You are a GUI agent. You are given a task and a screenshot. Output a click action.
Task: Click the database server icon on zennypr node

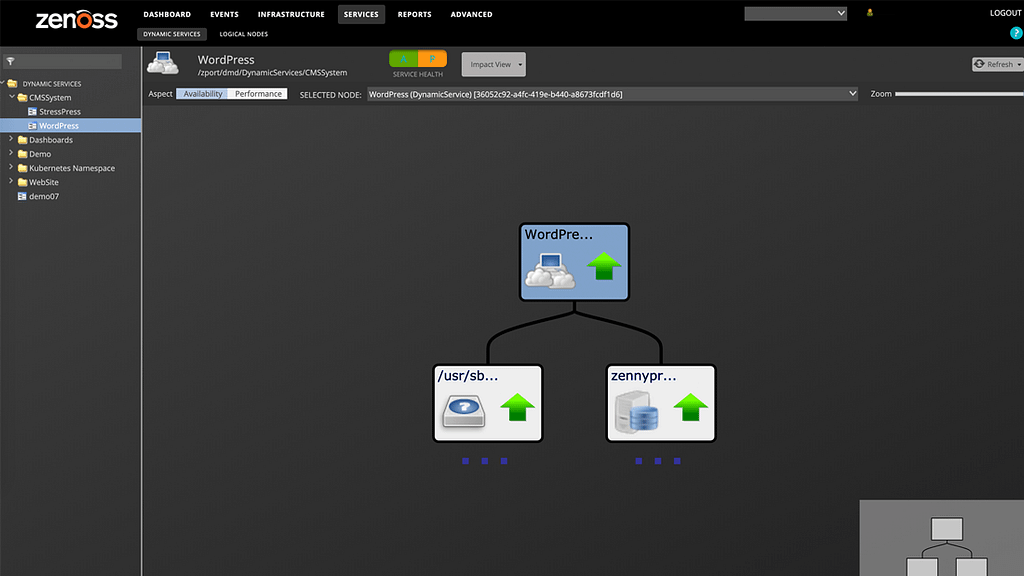pyautogui.click(x=636, y=410)
